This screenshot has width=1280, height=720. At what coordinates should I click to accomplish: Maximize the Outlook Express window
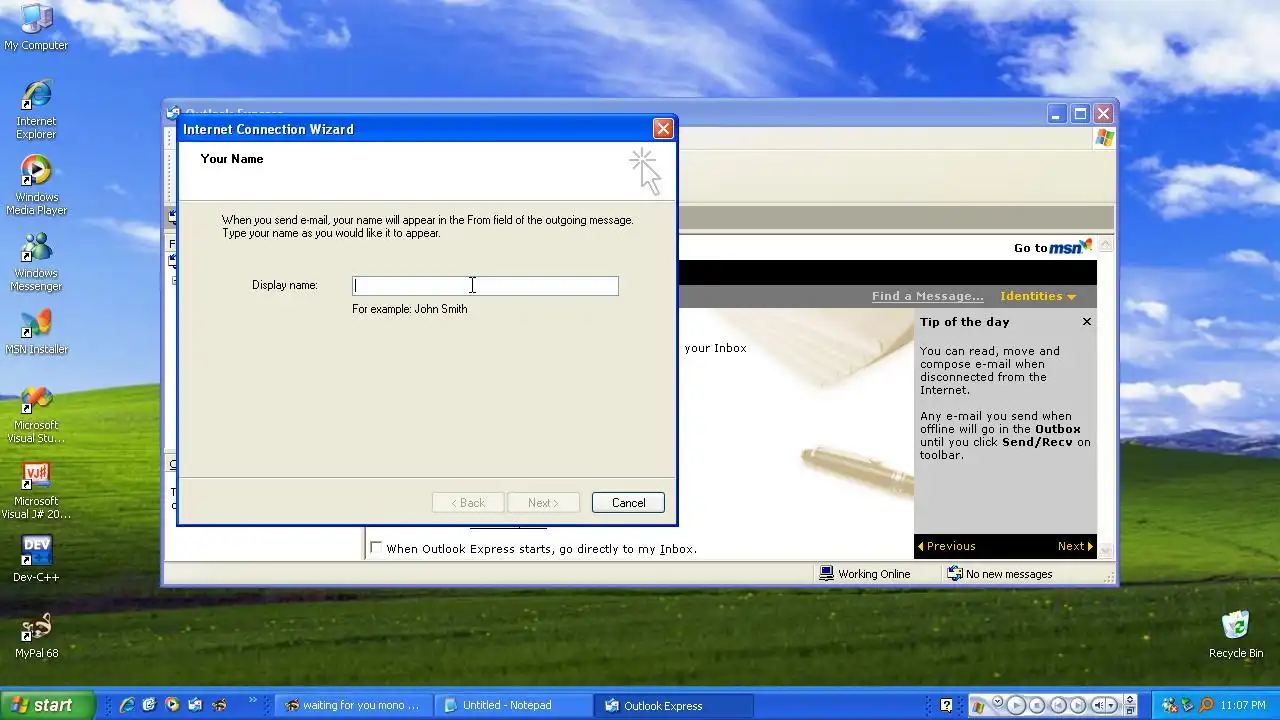1080,114
